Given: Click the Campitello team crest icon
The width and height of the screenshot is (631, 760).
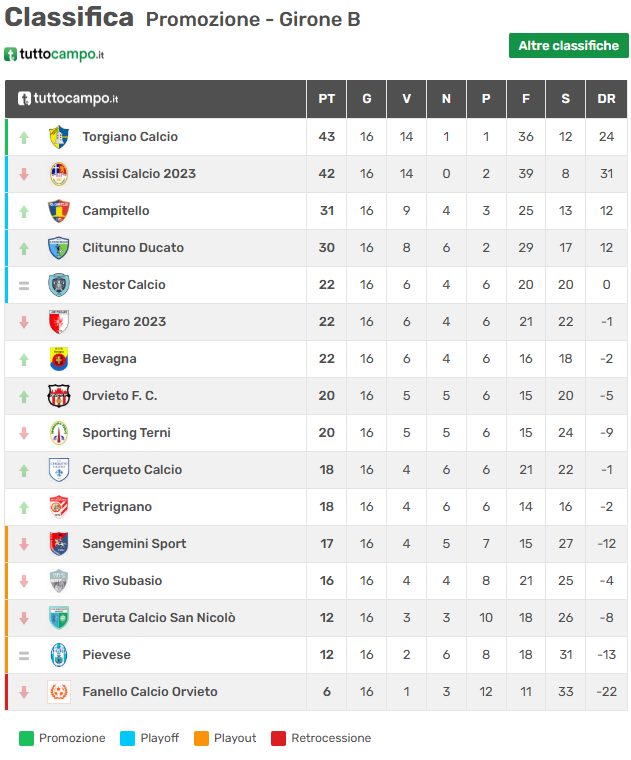Looking at the screenshot, I should click(x=59, y=211).
